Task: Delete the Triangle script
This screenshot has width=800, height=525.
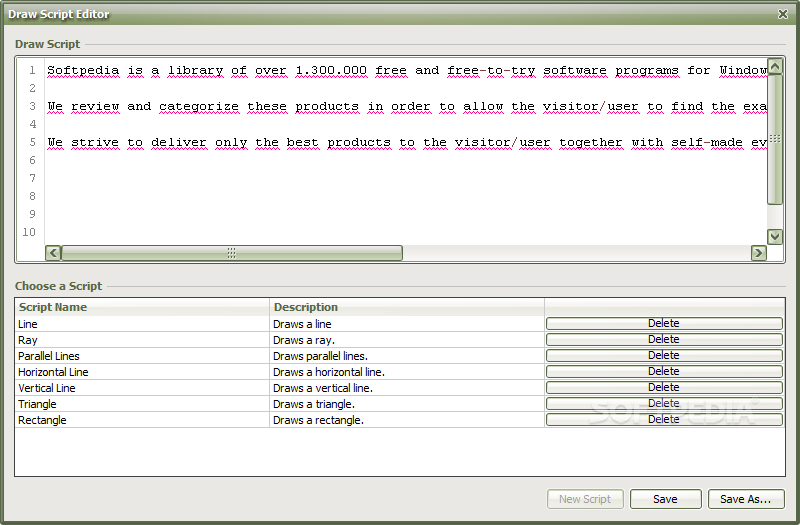Action: pos(664,403)
